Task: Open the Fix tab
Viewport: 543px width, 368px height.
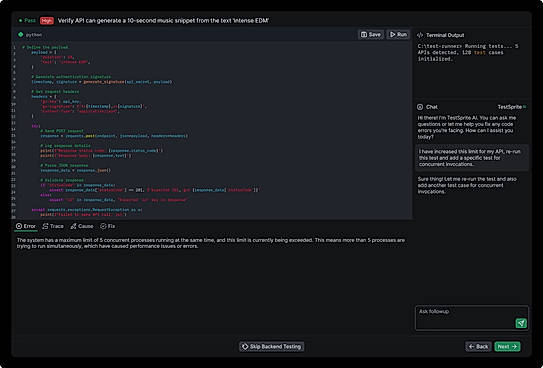Action: click(107, 226)
